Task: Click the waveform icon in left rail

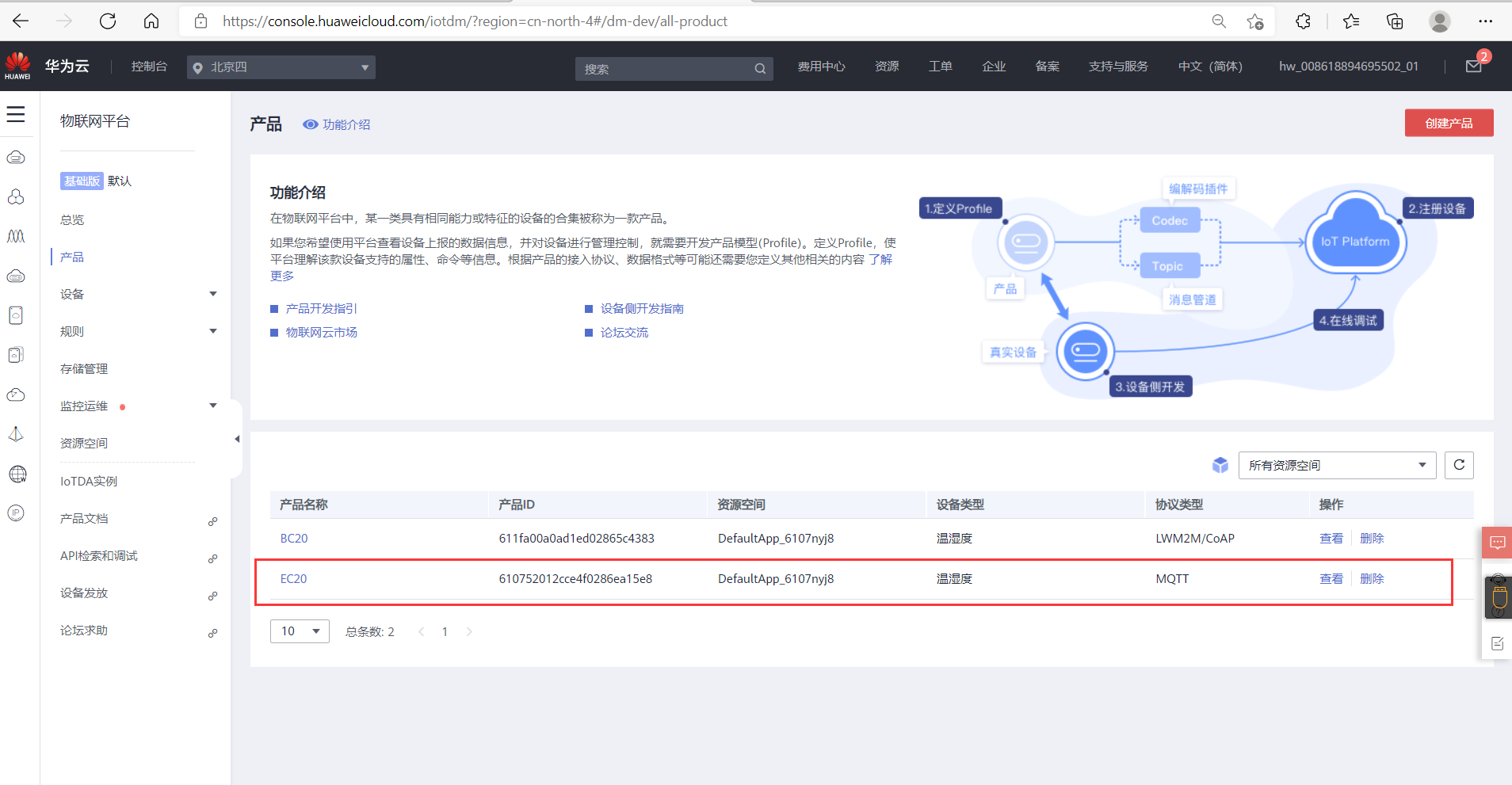Action: point(16,236)
